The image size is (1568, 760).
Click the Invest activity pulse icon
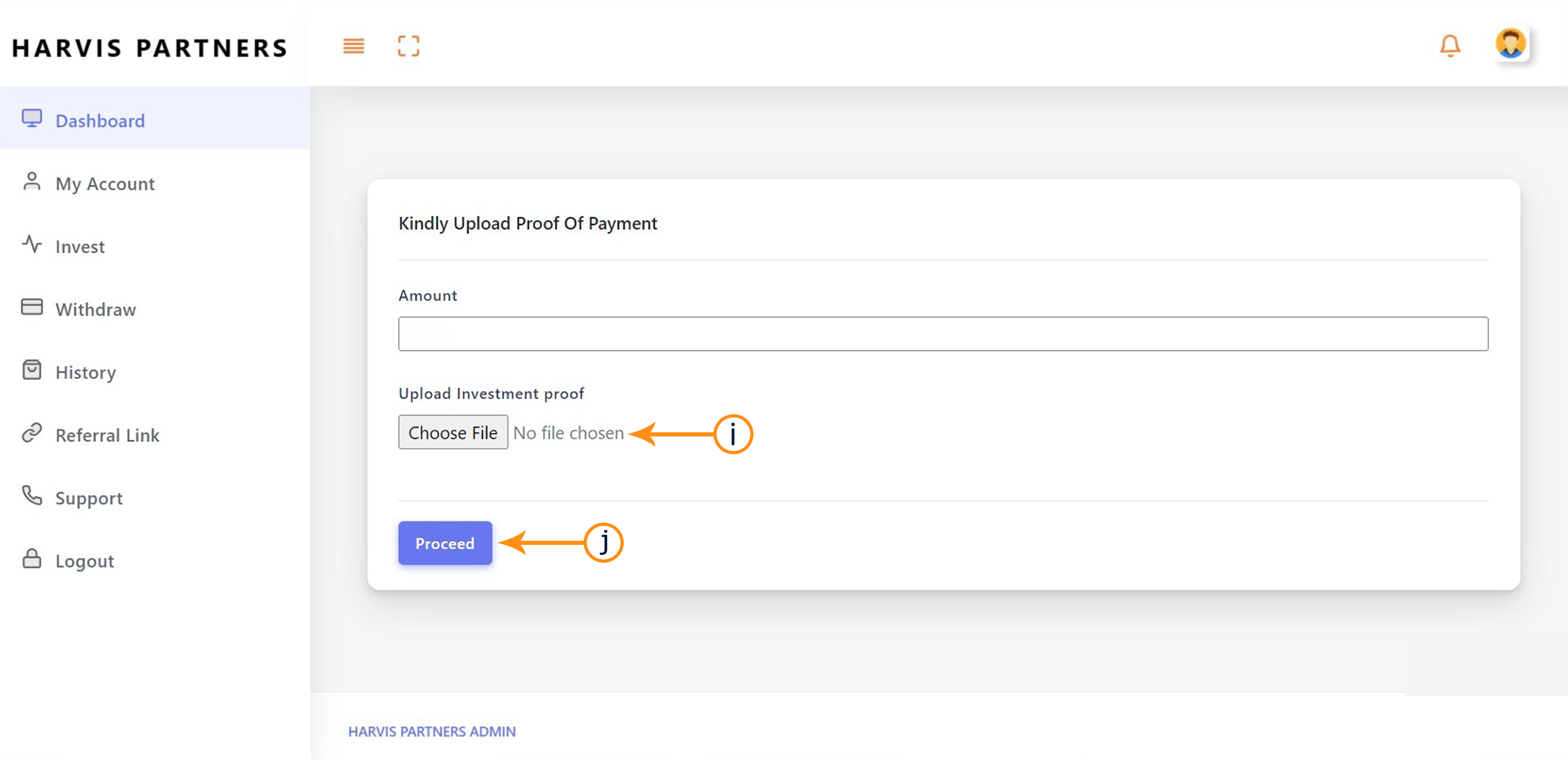click(32, 244)
